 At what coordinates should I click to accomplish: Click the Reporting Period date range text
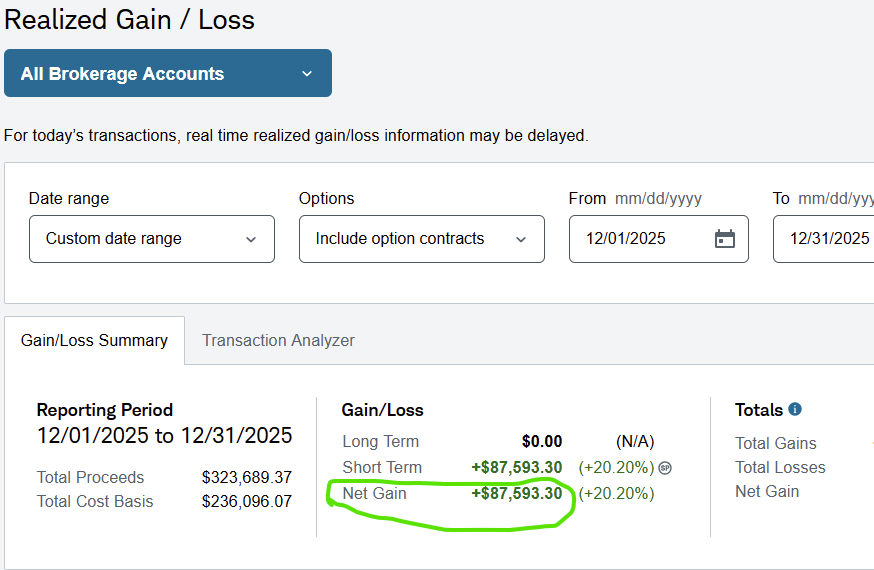(x=164, y=436)
